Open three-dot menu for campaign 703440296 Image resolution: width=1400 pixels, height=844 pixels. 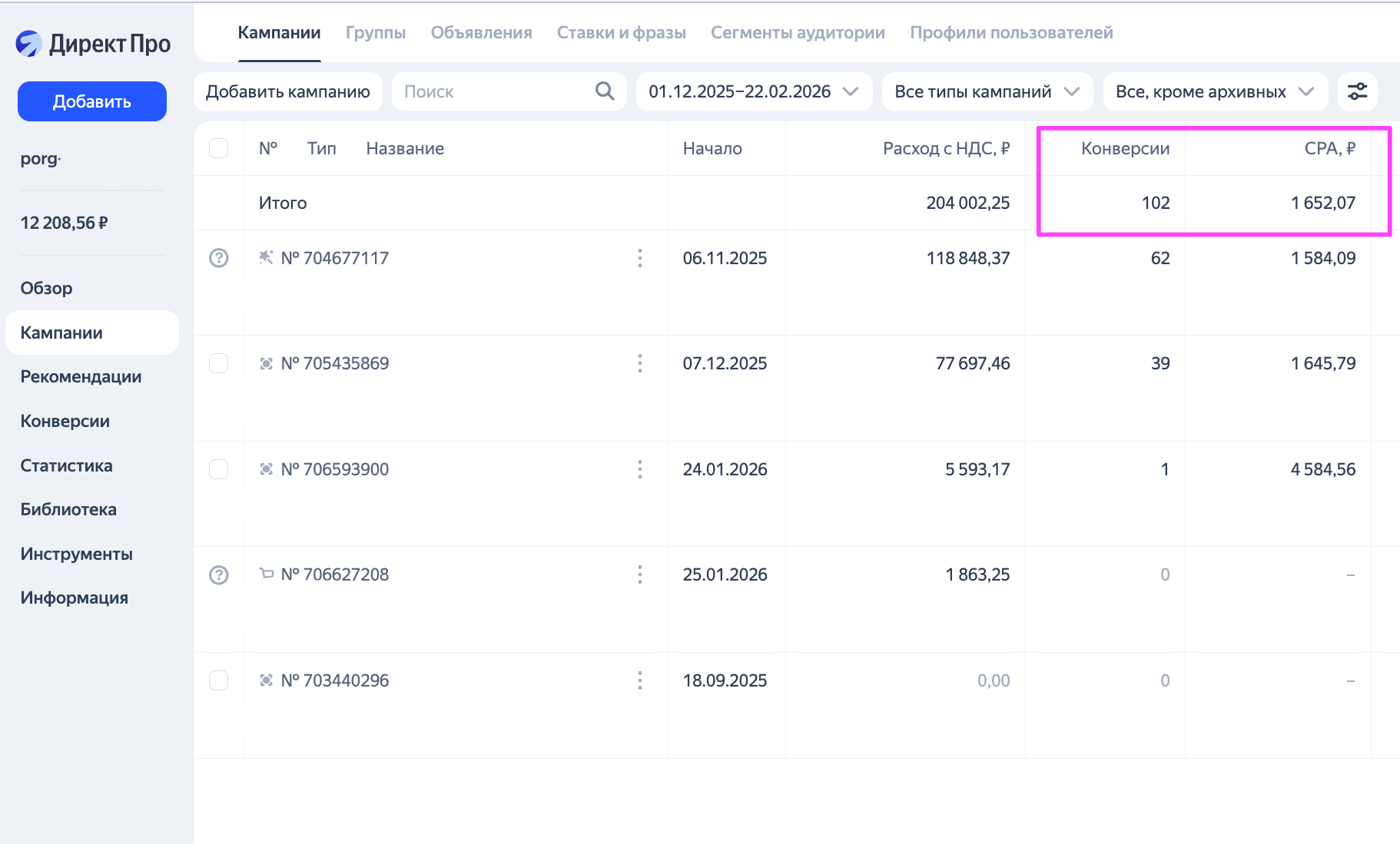tap(639, 680)
